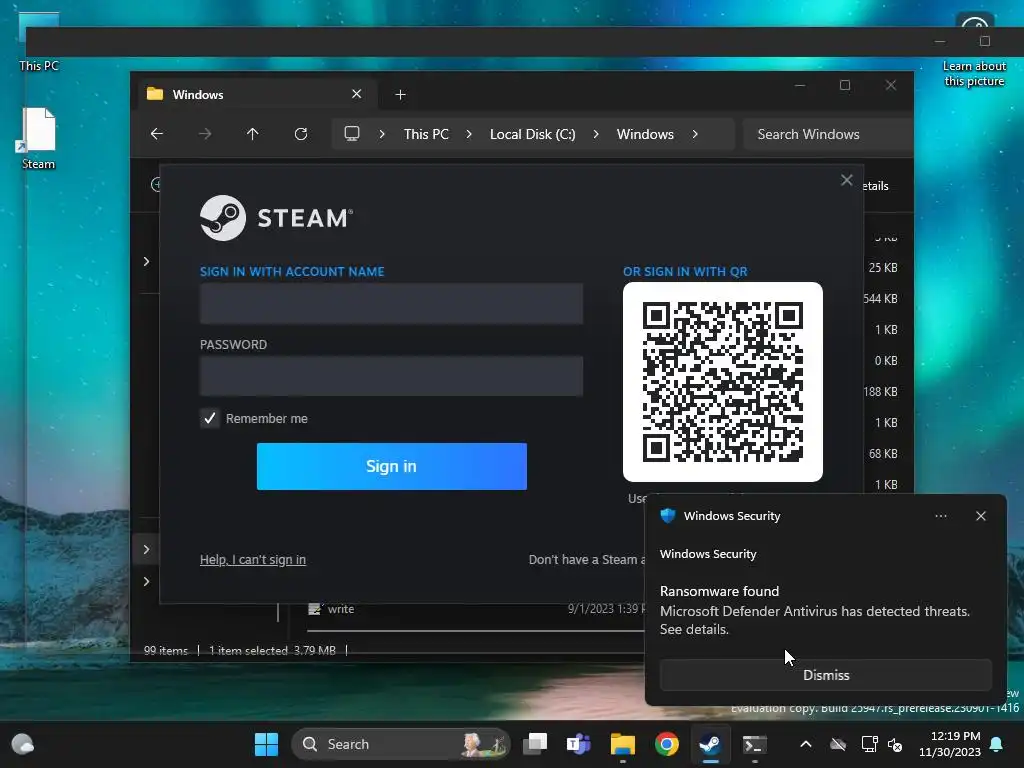Open the clock and date flyout
Screen dimensions: 1024x768
[950, 744]
